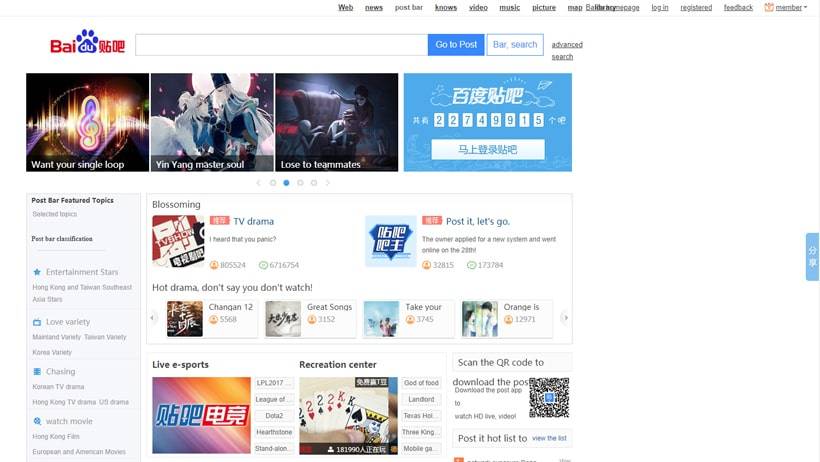The height and width of the screenshot is (462, 820).
Task: Click the QR code image
Action: tap(549, 397)
